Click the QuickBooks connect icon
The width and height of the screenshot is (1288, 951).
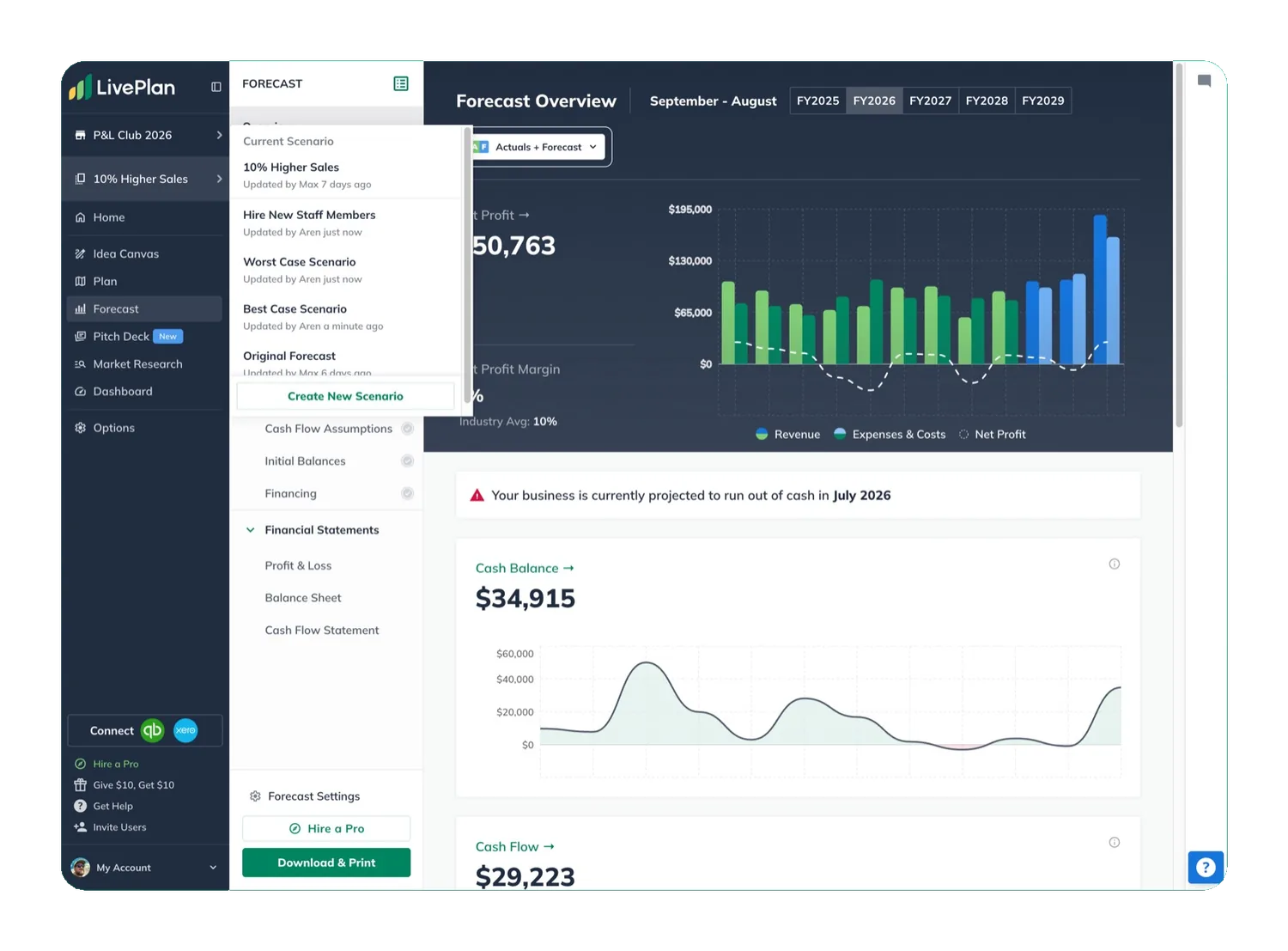coord(153,730)
